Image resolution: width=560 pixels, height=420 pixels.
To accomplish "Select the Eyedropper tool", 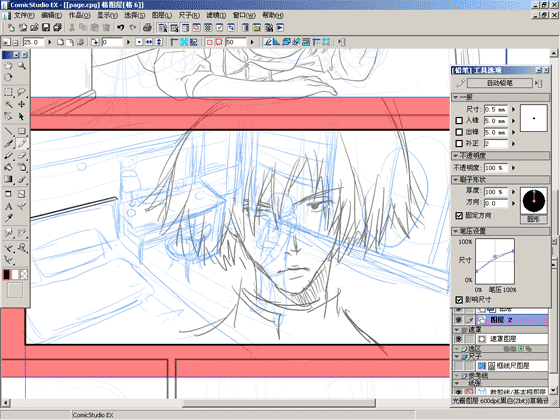I will click(8, 218).
